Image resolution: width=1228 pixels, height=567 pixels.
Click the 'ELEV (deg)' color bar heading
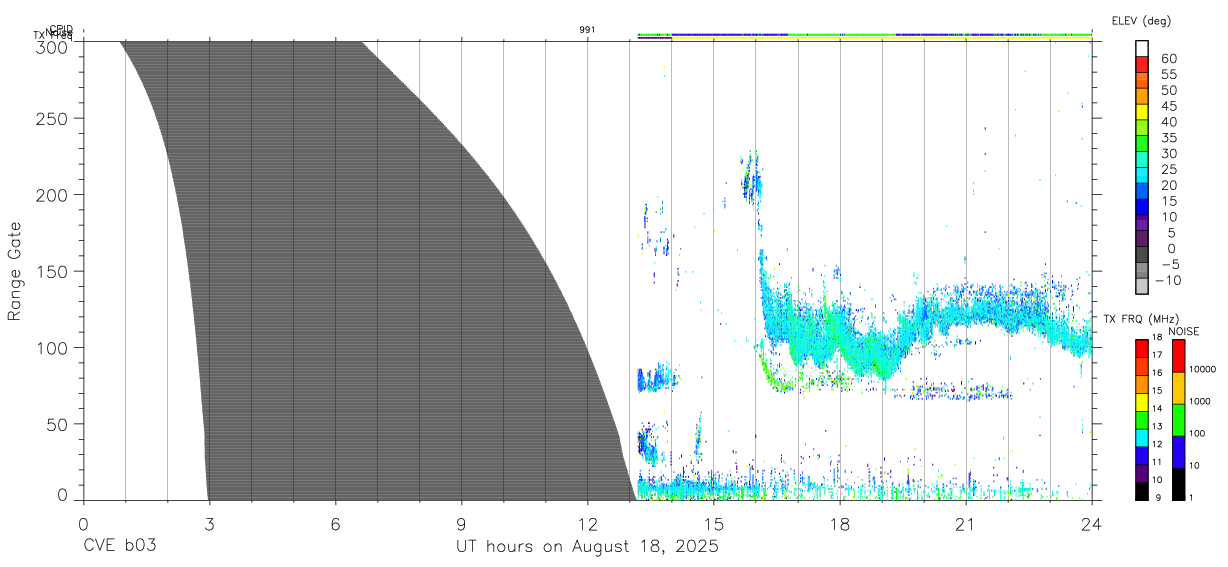click(x=1141, y=20)
